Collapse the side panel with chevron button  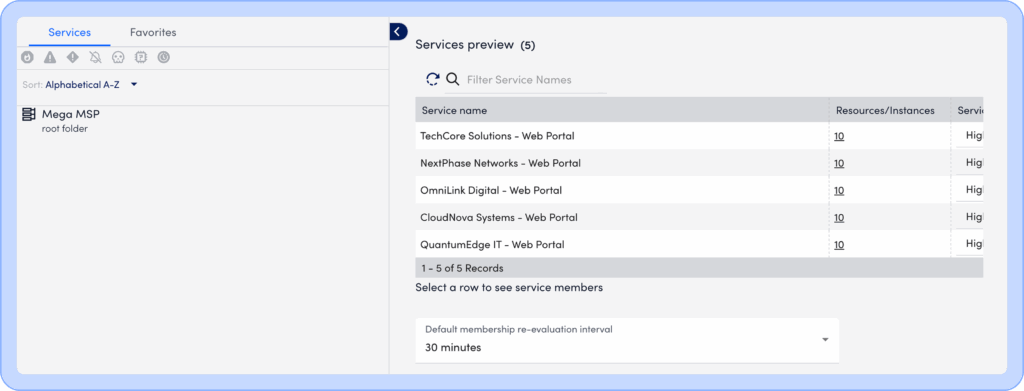click(398, 31)
